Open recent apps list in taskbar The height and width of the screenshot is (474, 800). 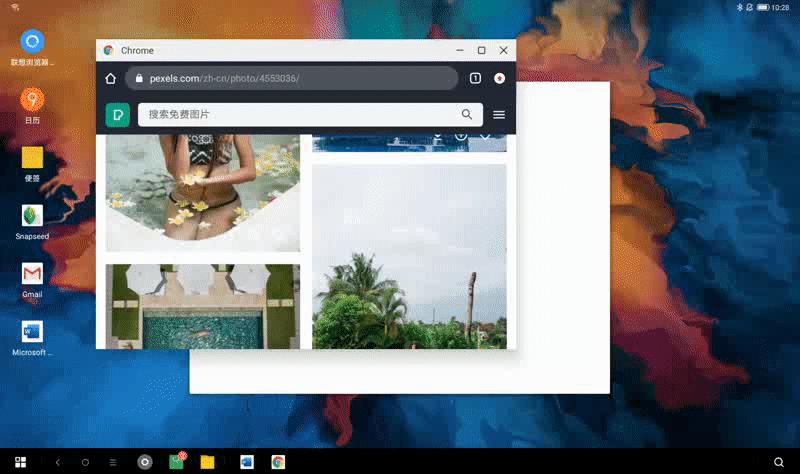click(113, 462)
